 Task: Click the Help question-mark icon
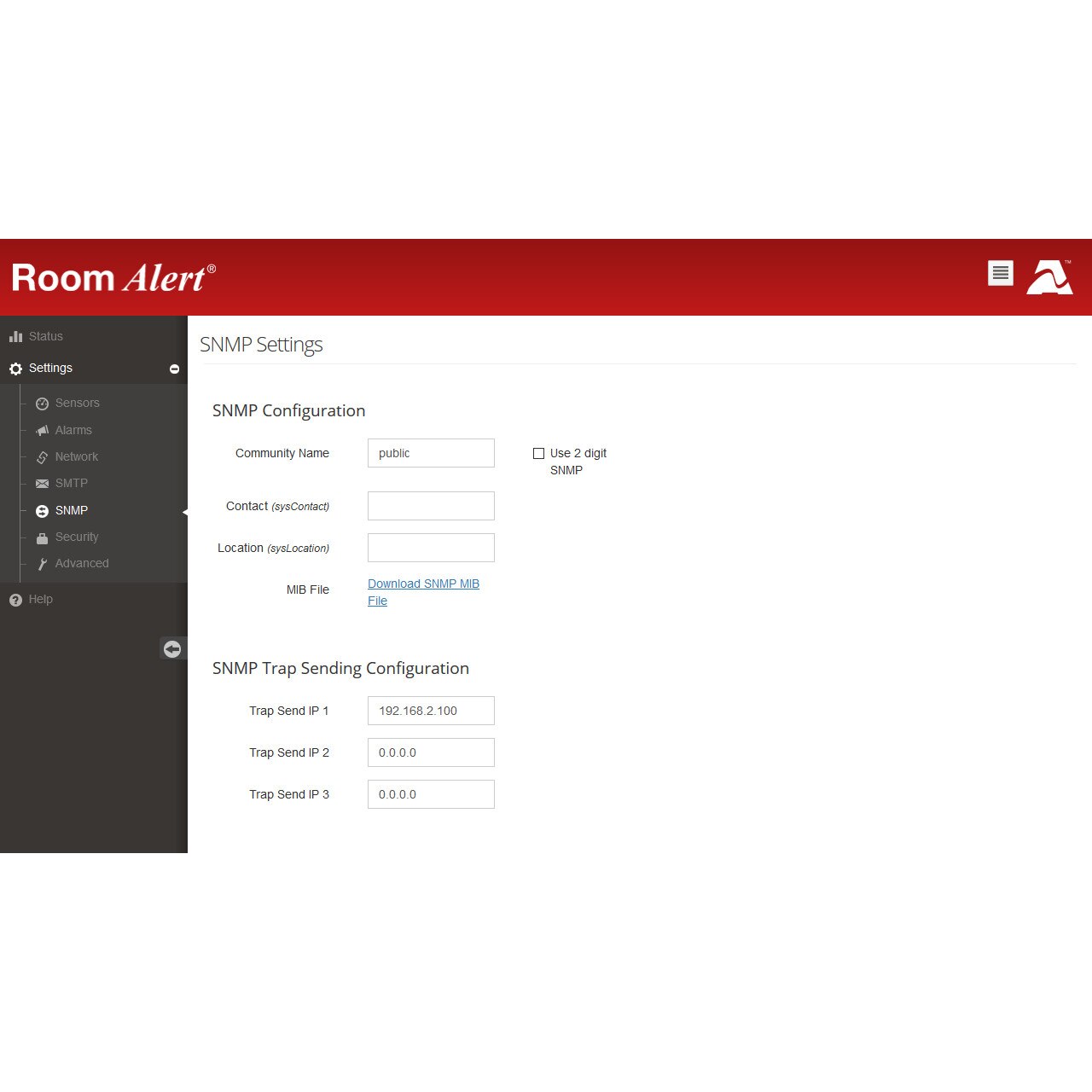click(x=15, y=600)
